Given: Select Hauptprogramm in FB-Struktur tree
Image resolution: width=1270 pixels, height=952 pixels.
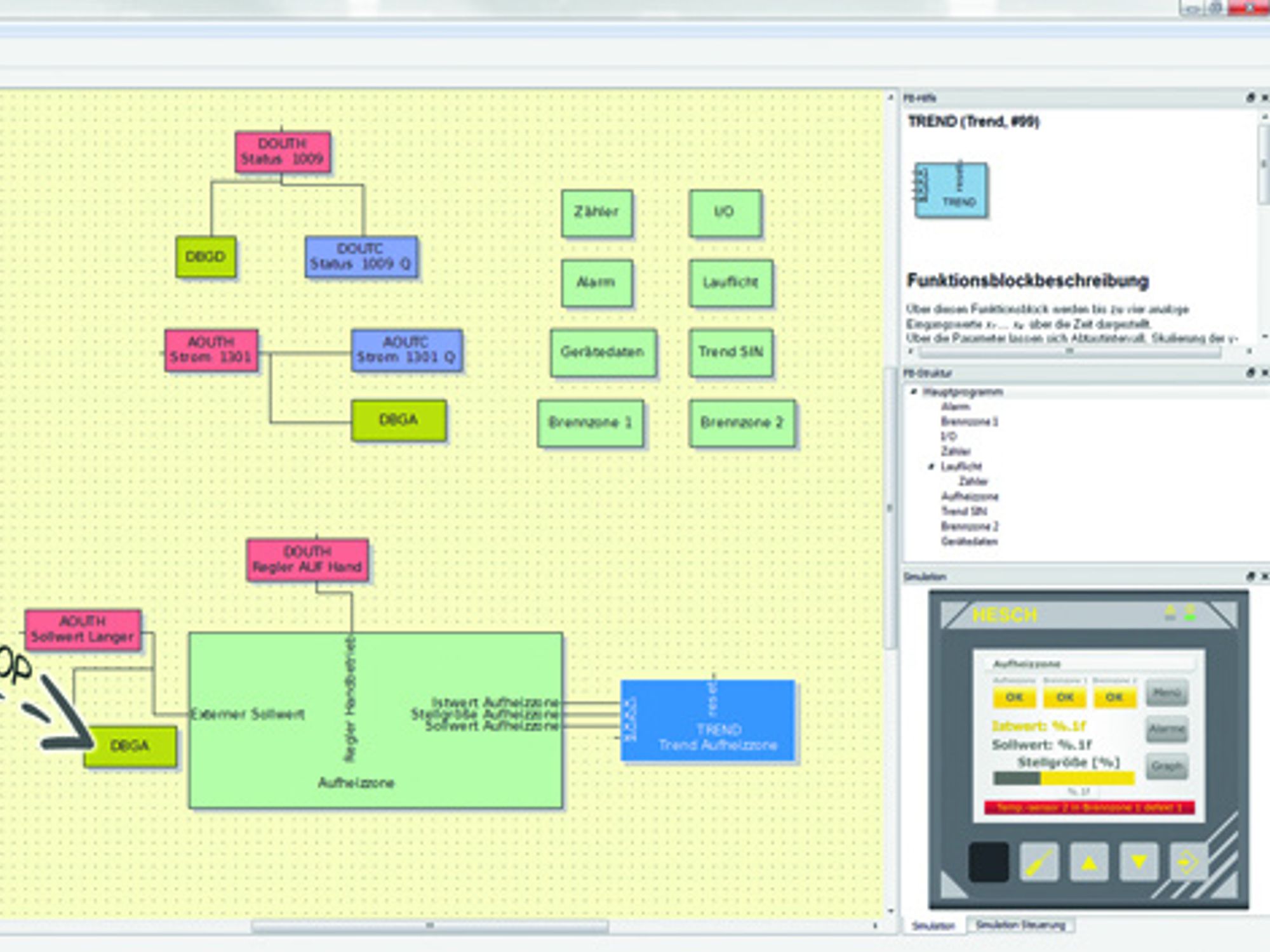Looking at the screenshot, I should pos(963,392).
